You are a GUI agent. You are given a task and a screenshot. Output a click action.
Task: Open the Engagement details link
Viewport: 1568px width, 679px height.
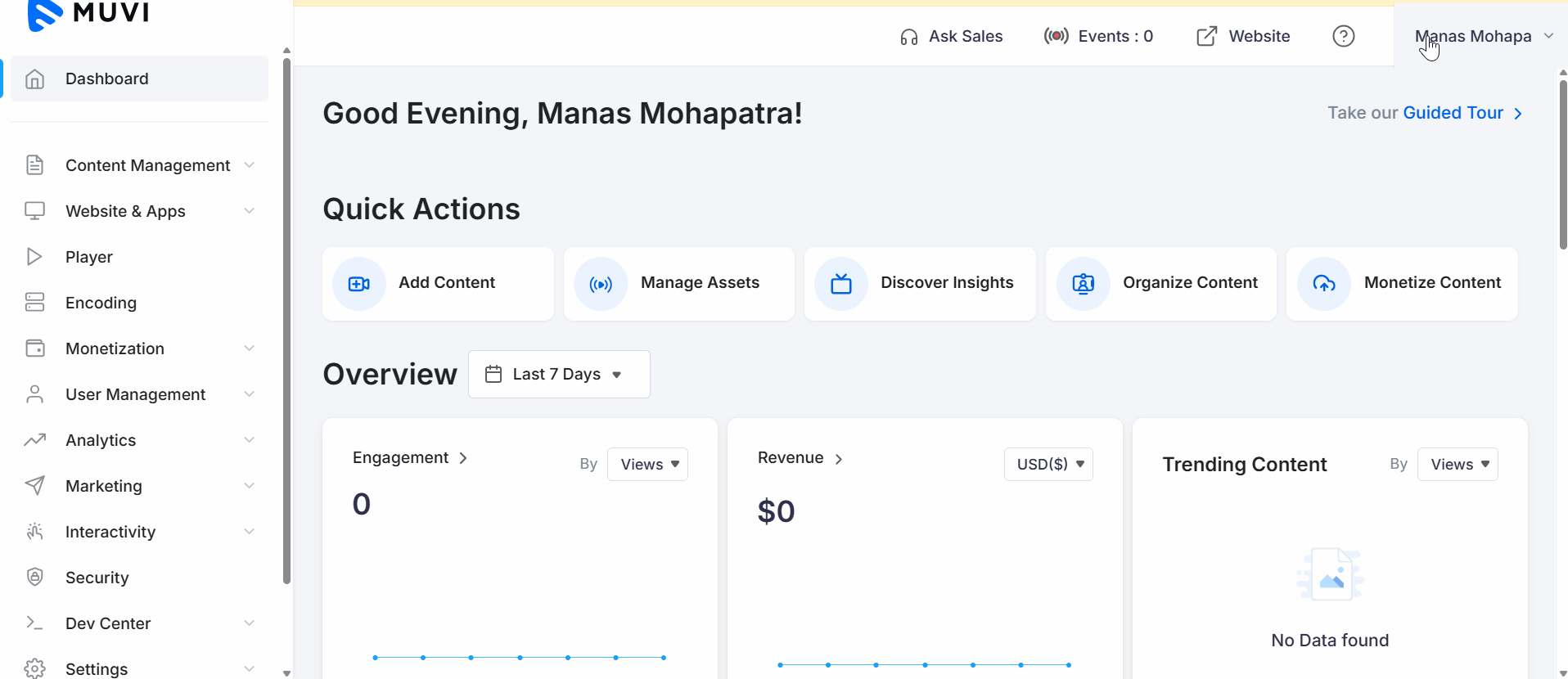pos(409,458)
